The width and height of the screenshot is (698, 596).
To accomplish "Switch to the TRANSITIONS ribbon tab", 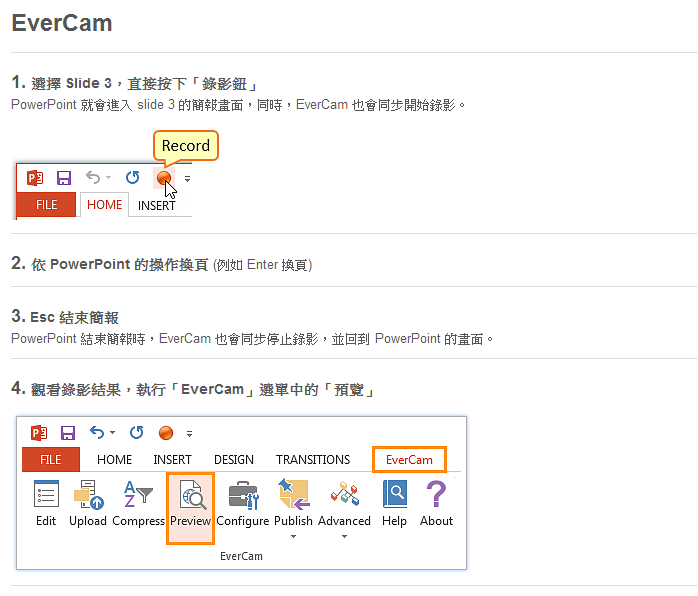I will (x=313, y=460).
